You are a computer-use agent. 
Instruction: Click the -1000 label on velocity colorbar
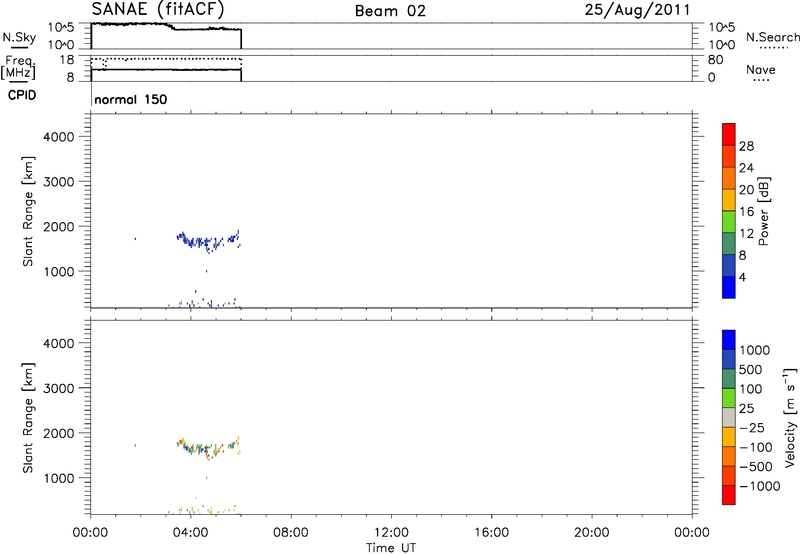[x=759, y=486]
